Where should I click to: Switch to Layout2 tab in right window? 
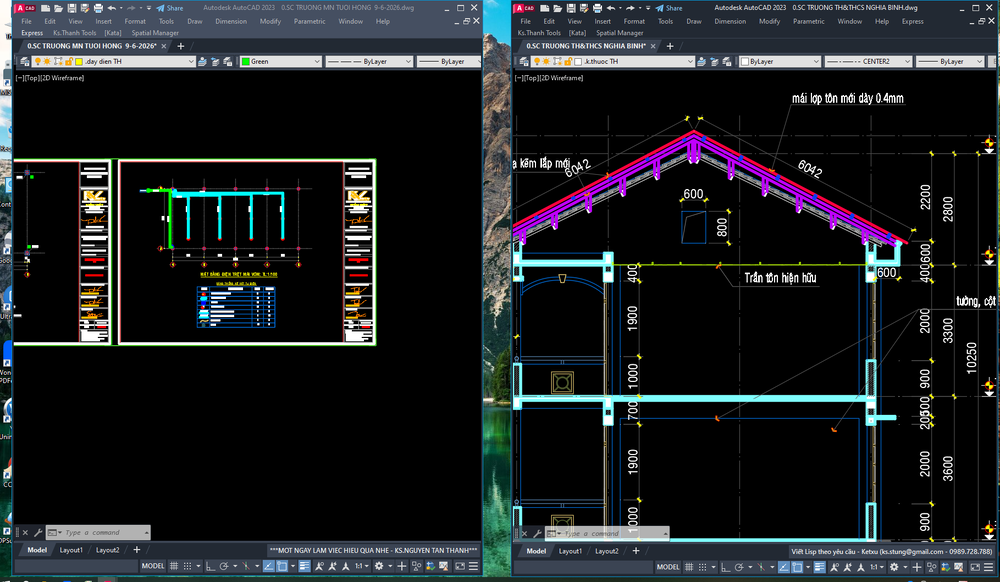pyautogui.click(x=607, y=551)
